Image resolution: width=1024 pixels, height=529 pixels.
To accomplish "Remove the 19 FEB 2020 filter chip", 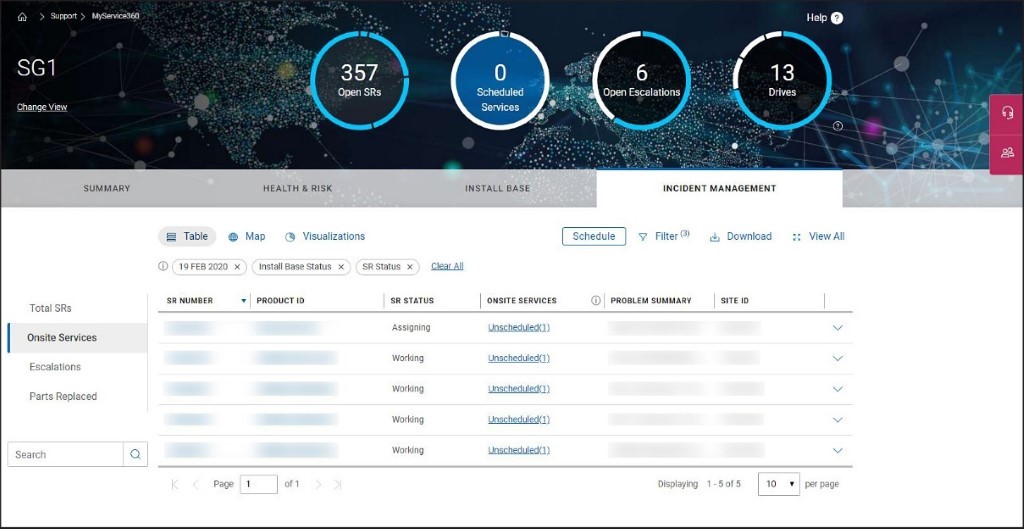I will (x=238, y=267).
